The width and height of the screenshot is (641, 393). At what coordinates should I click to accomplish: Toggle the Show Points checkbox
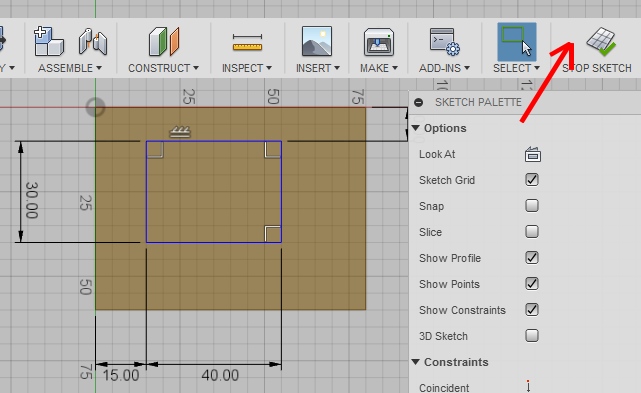pyautogui.click(x=532, y=283)
